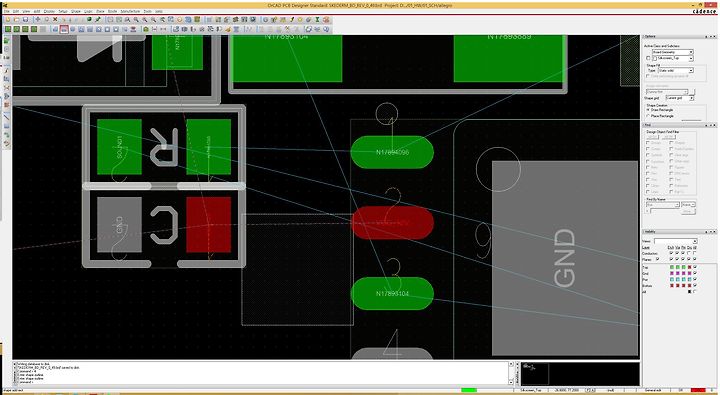Click Pwr layer Pin color swatch

pos(683,280)
